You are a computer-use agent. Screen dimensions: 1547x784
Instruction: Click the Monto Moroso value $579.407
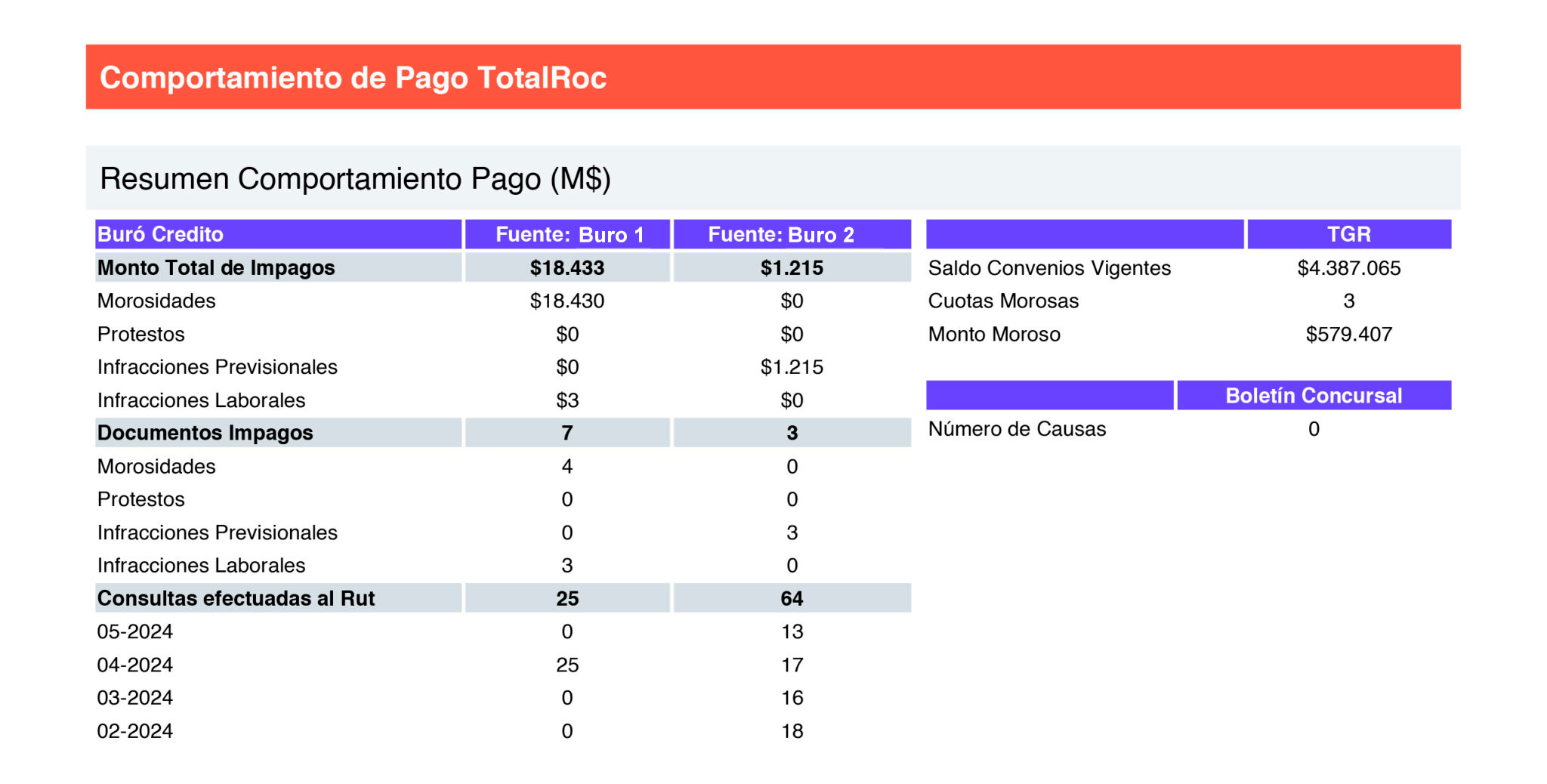click(x=1349, y=334)
